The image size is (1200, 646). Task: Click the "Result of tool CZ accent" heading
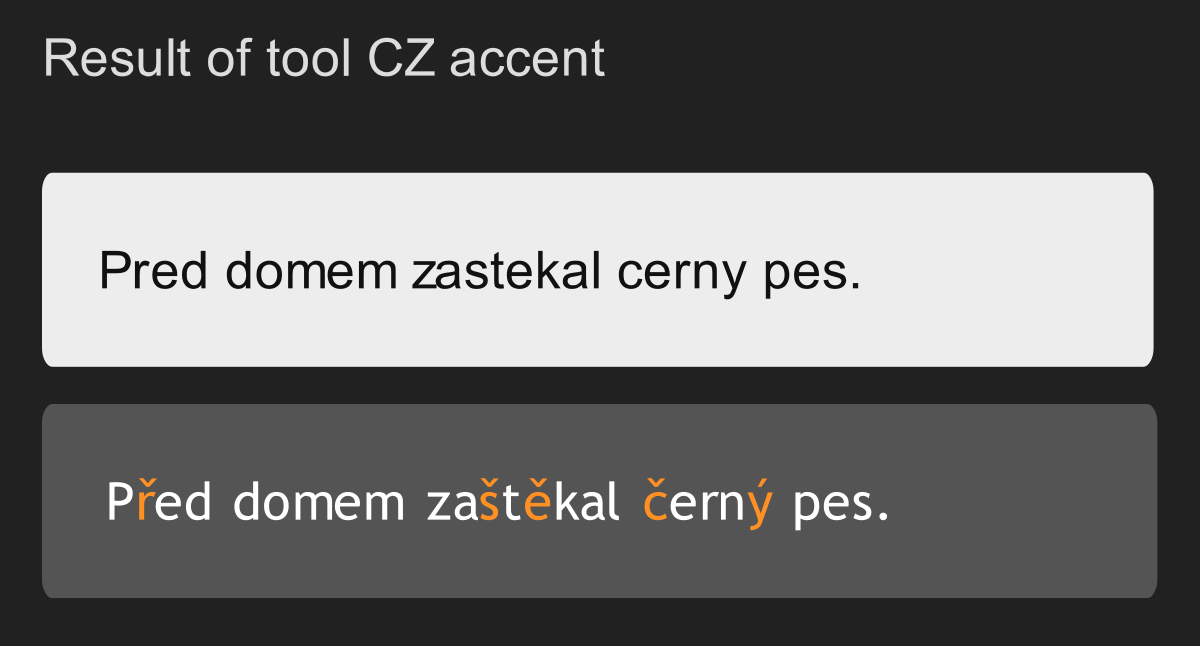click(324, 58)
